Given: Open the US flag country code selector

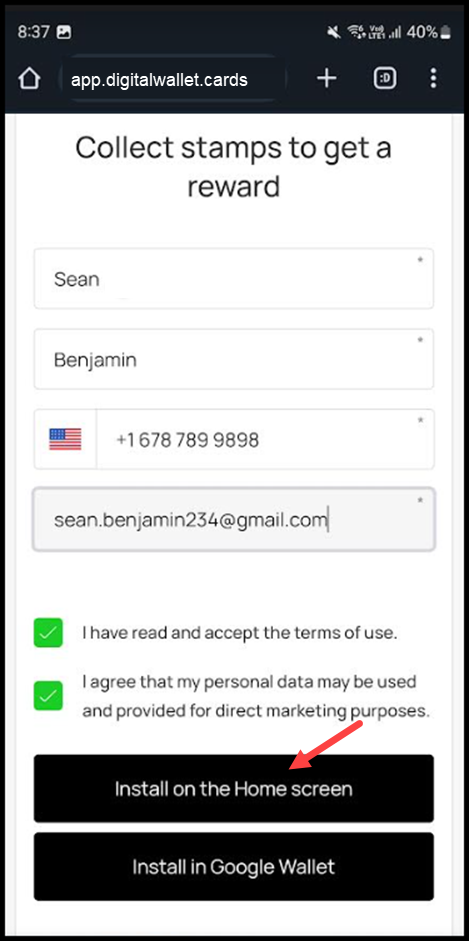Looking at the screenshot, I should [65, 439].
